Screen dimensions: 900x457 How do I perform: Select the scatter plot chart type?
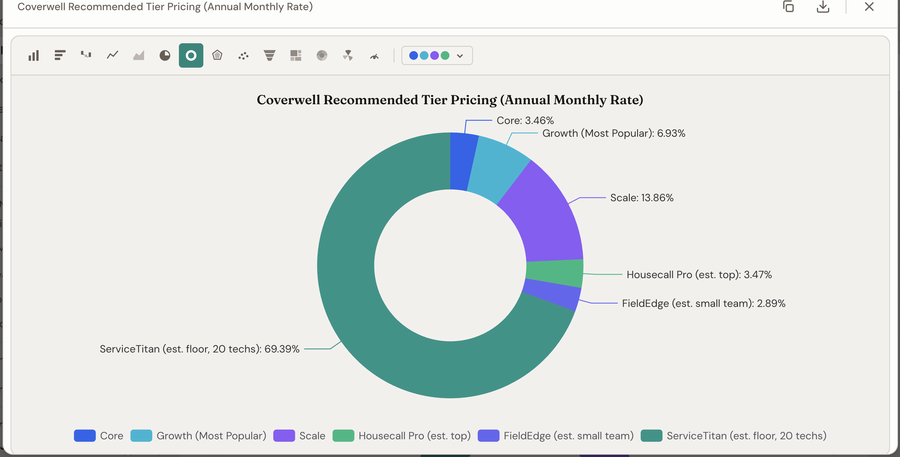pos(243,56)
